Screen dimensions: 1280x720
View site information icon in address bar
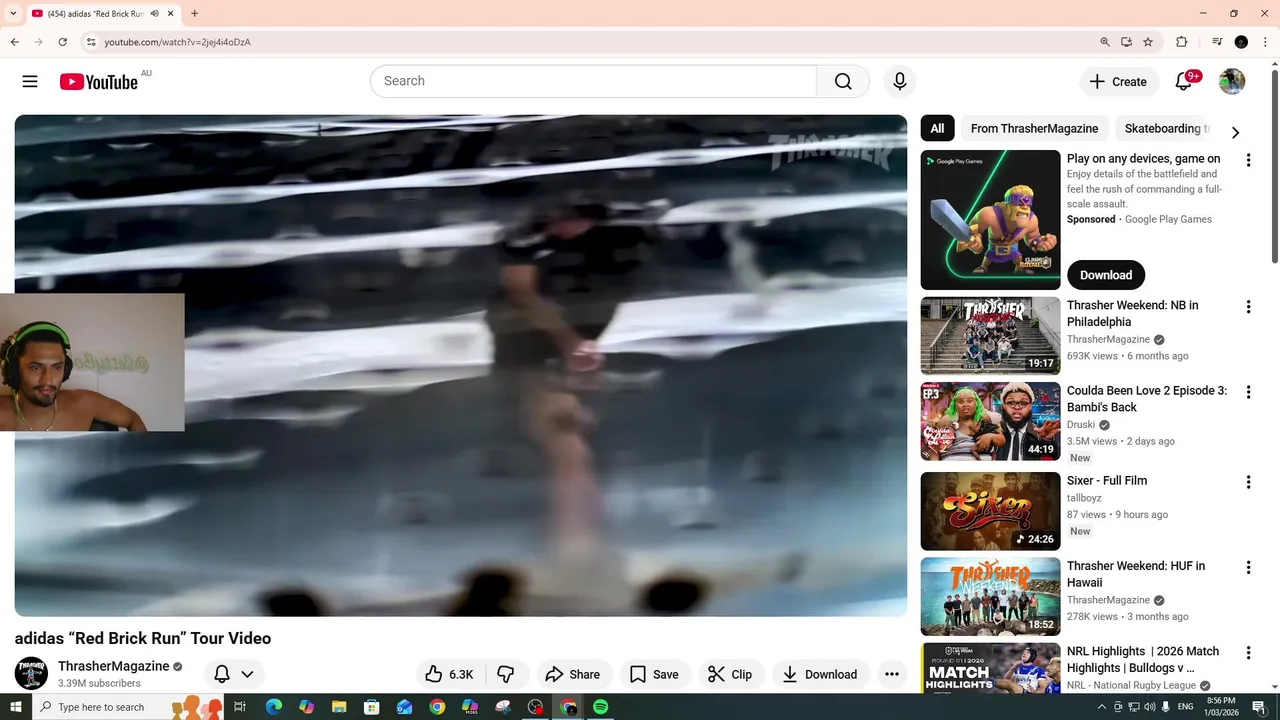coord(91,42)
